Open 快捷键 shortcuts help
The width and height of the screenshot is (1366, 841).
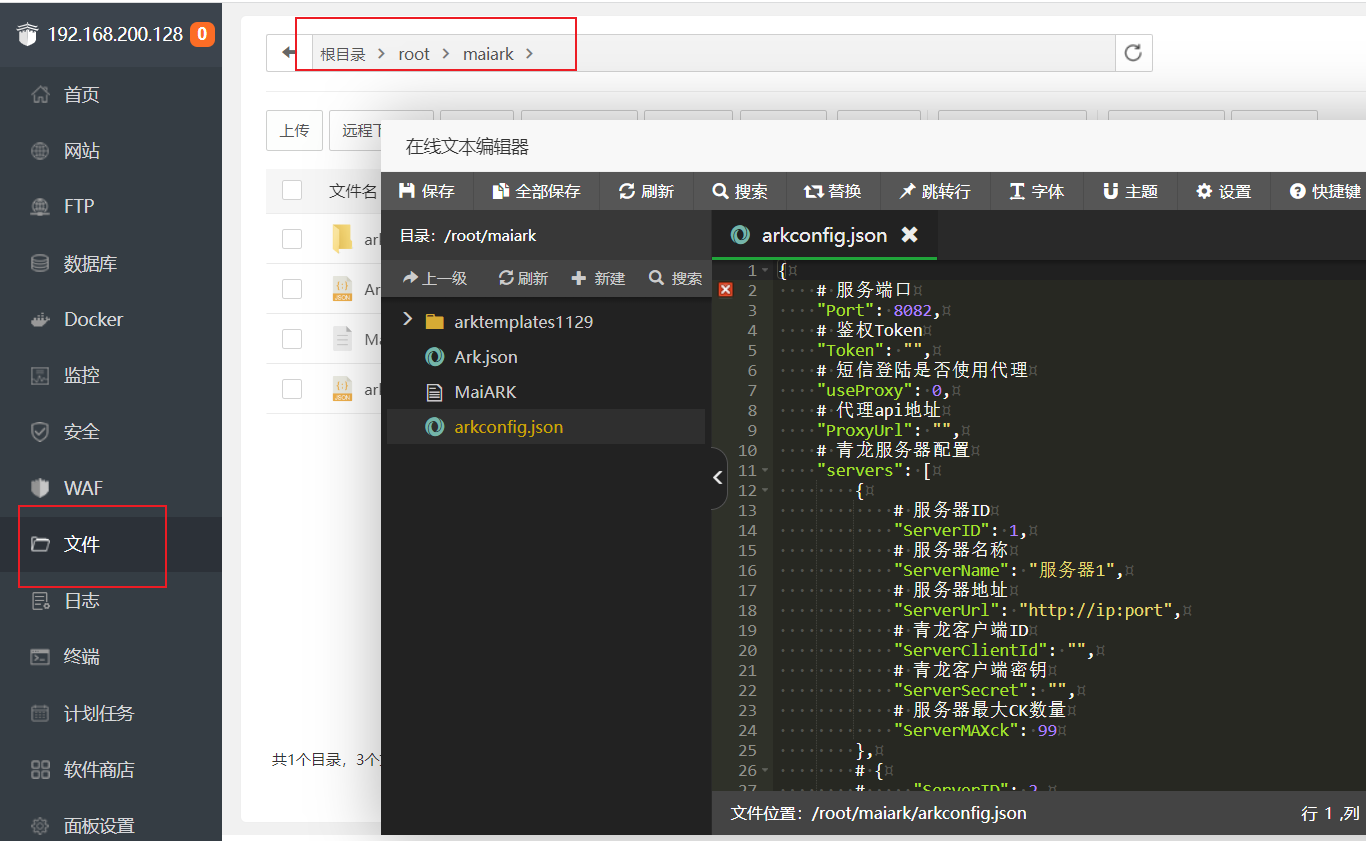coord(1325,191)
